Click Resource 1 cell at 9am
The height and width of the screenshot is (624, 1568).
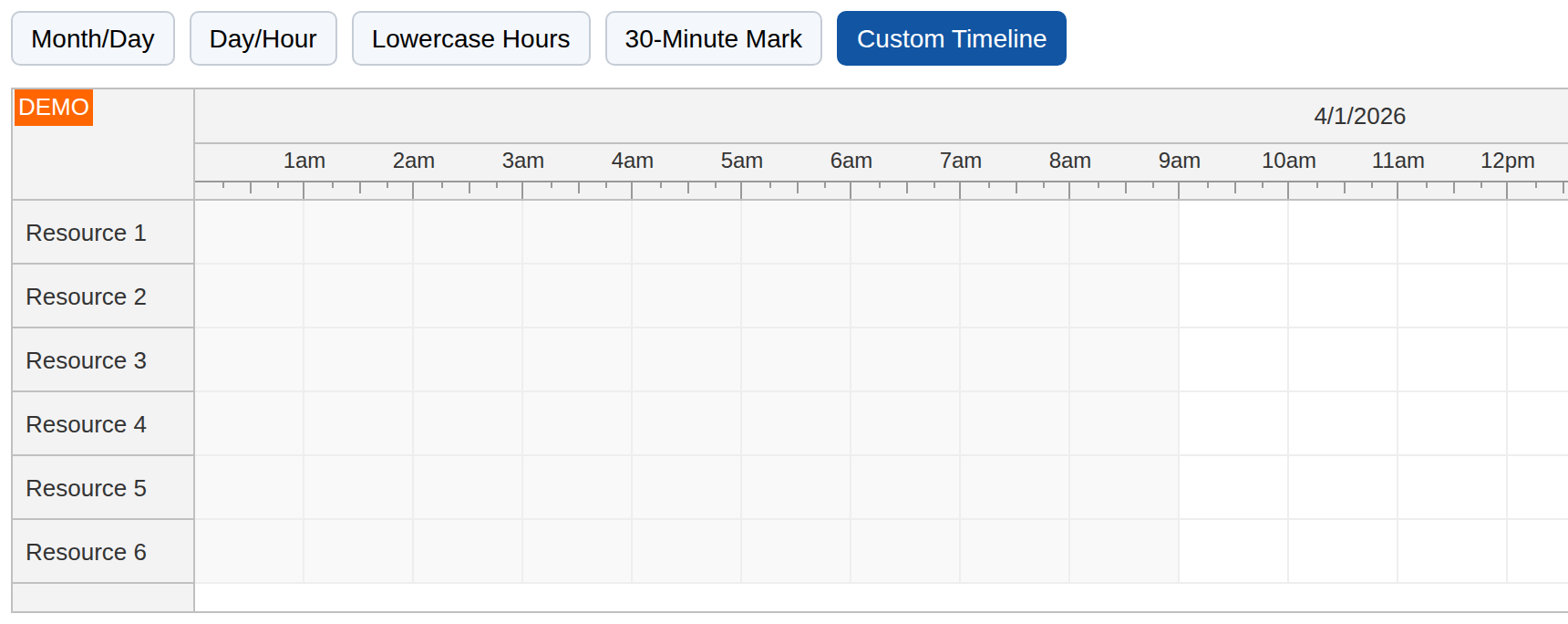(1233, 233)
